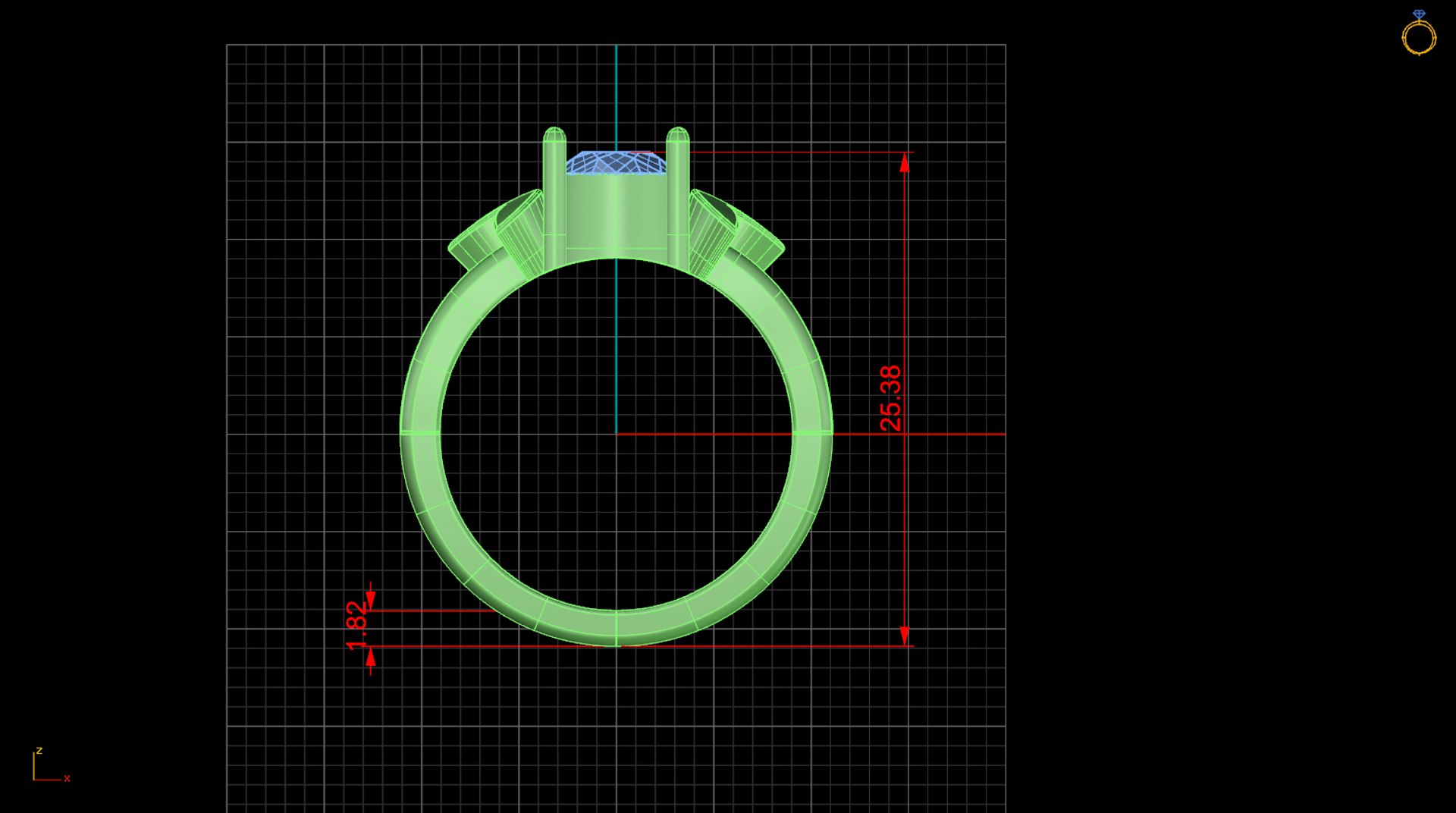This screenshot has height=813, width=1456.
Task: Click the gold ring icon in corner
Action: click(1419, 33)
